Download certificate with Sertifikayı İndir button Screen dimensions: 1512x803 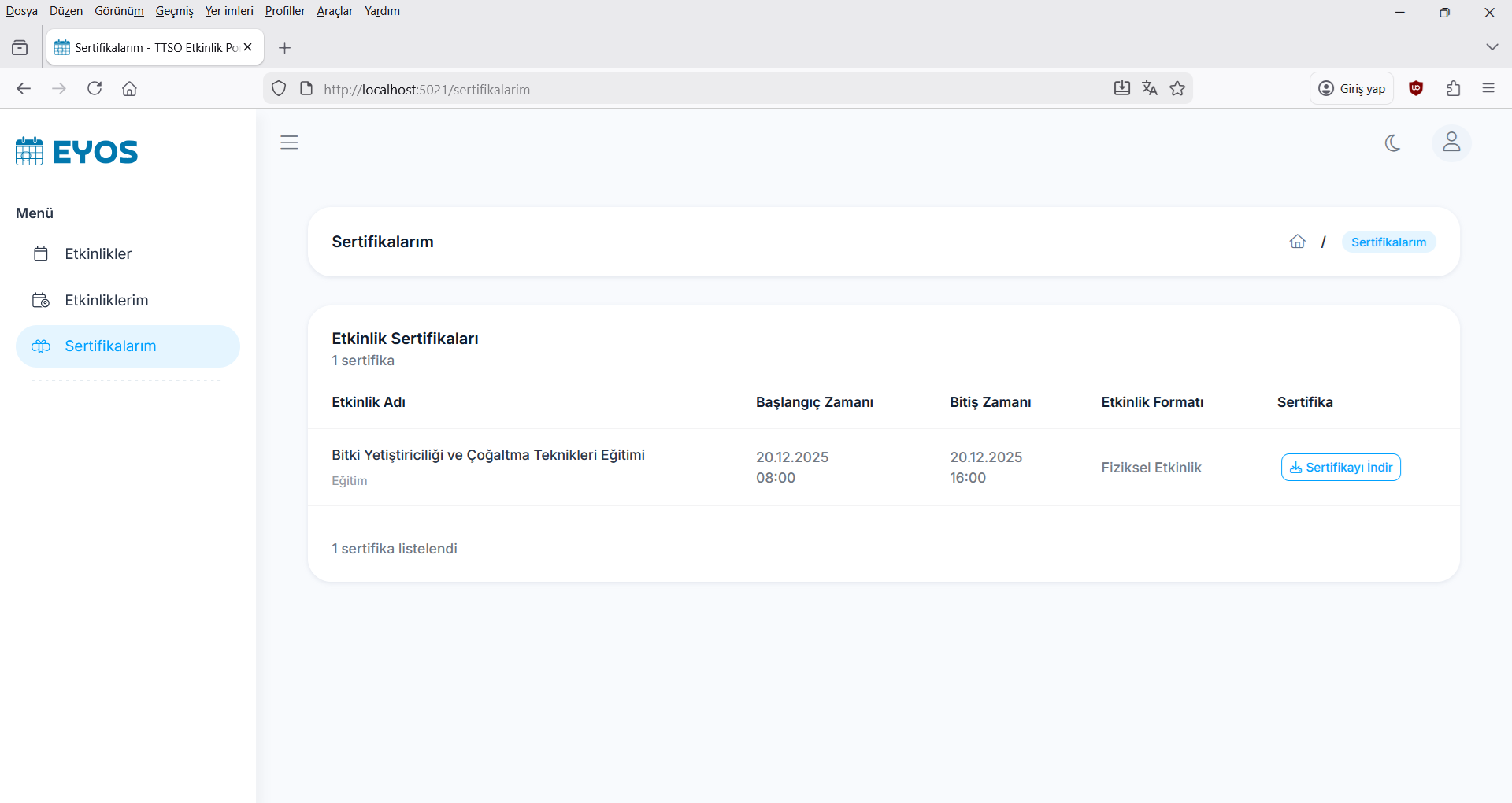coord(1340,468)
